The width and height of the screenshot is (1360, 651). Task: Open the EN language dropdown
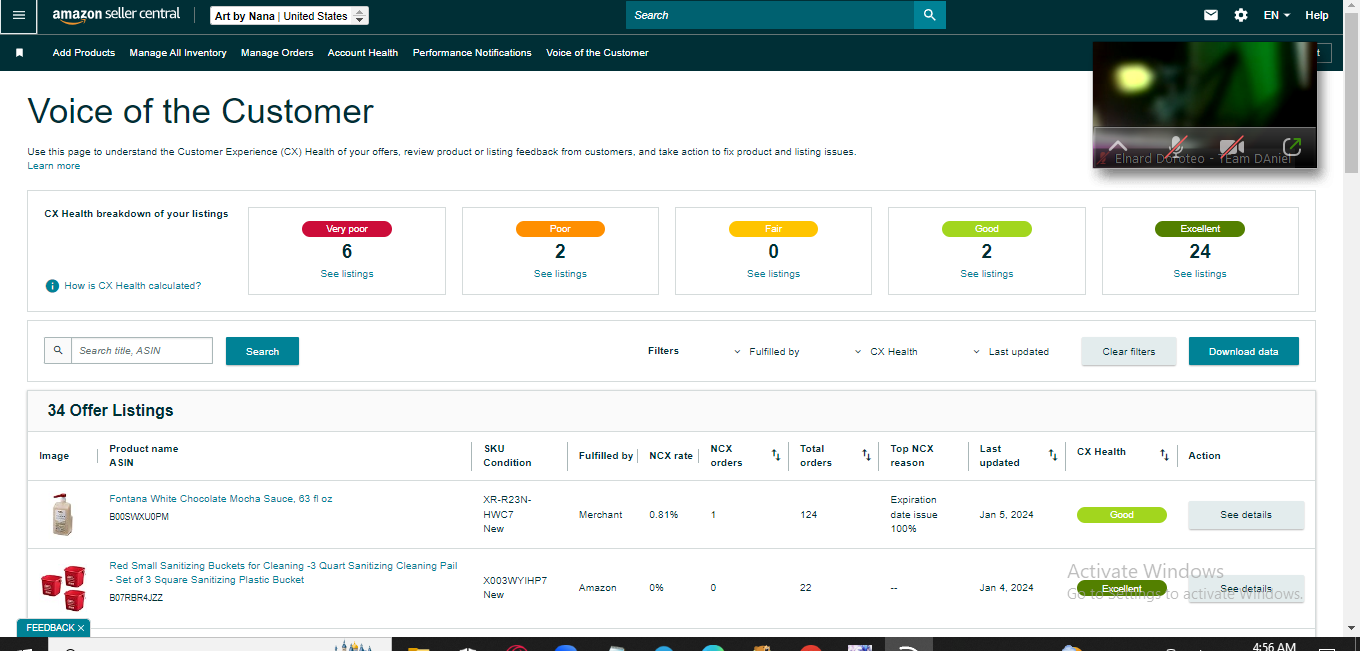(x=1277, y=15)
